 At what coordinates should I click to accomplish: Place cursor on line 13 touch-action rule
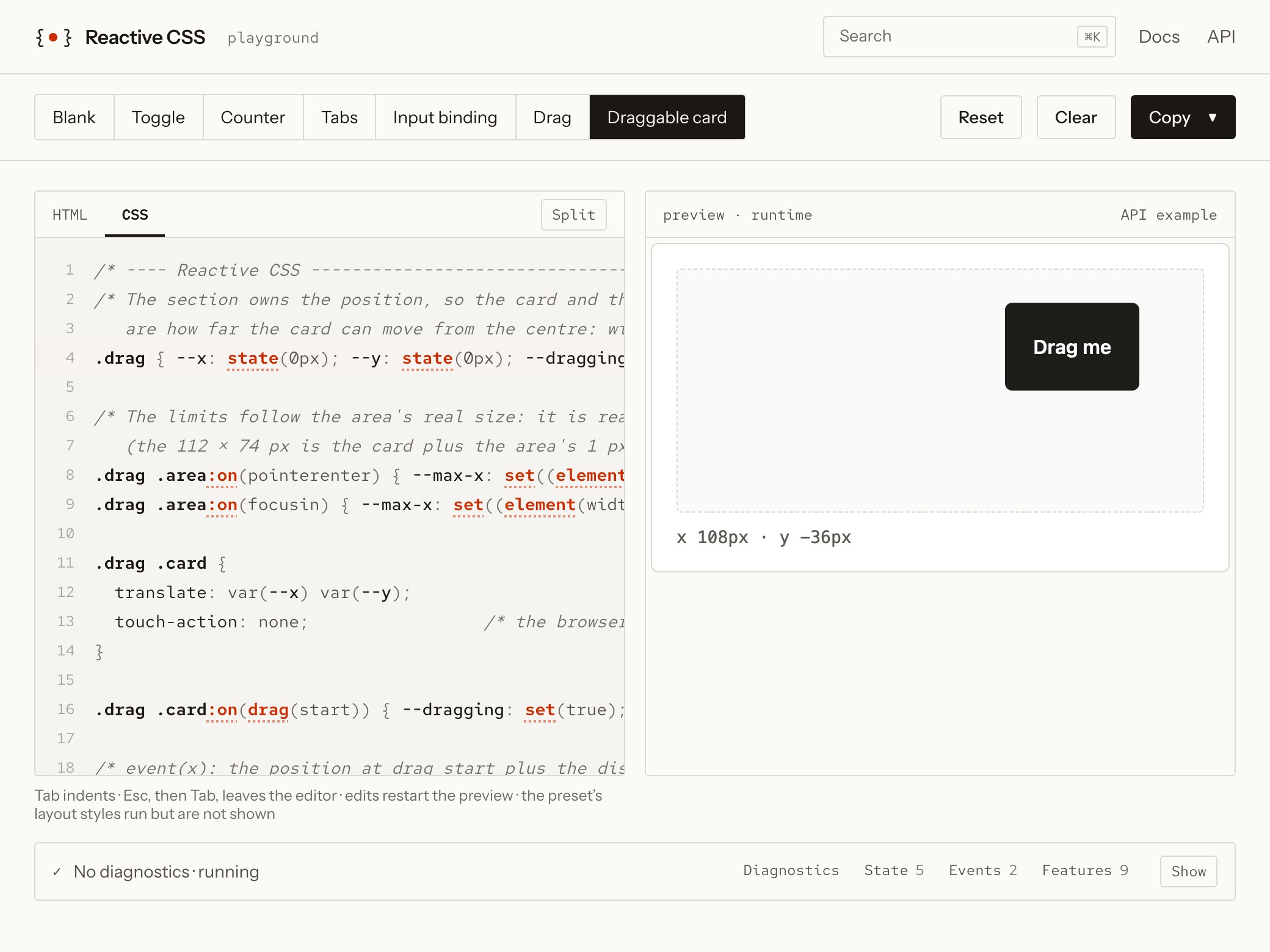pyautogui.click(x=211, y=622)
